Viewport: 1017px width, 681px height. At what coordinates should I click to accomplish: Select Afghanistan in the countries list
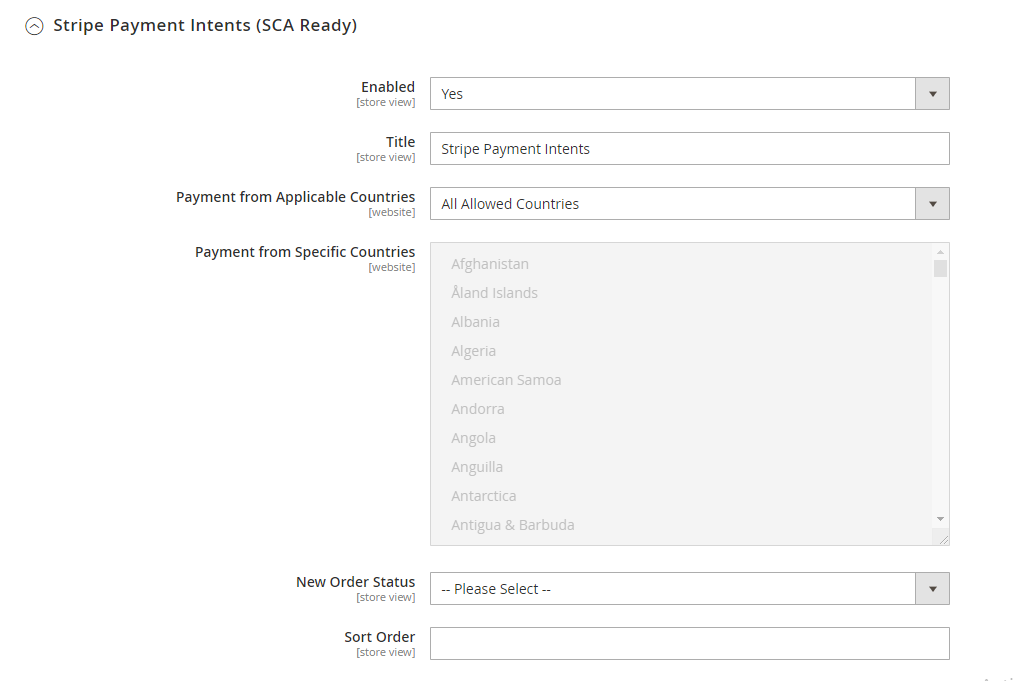pos(490,264)
